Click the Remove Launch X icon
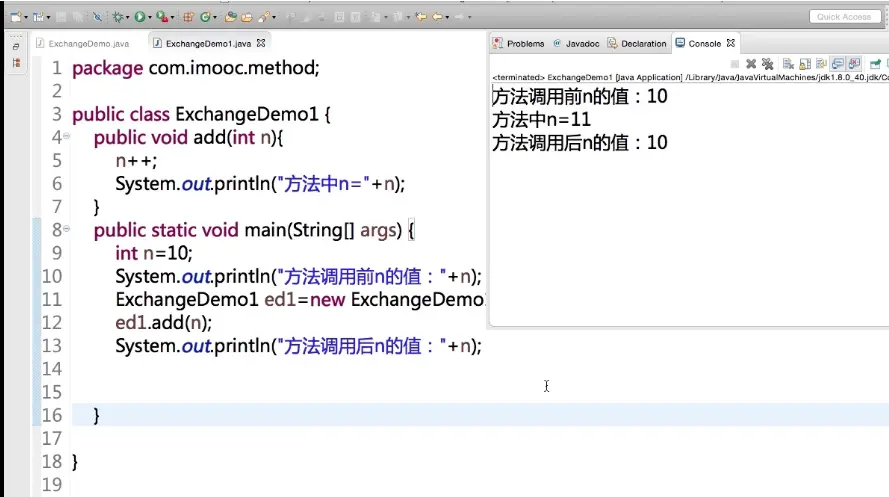889x497 pixels. click(x=751, y=64)
